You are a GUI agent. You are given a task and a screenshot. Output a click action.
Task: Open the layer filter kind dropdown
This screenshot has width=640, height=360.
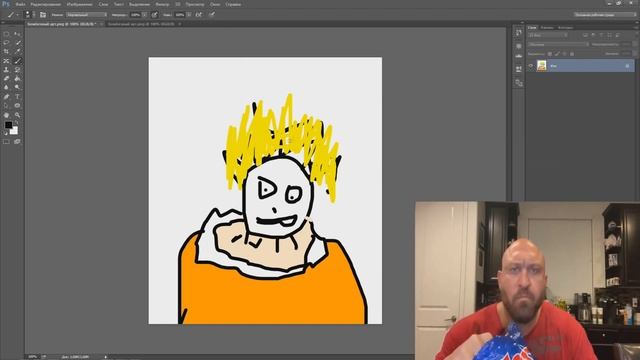pyautogui.click(x=548, y=36)
